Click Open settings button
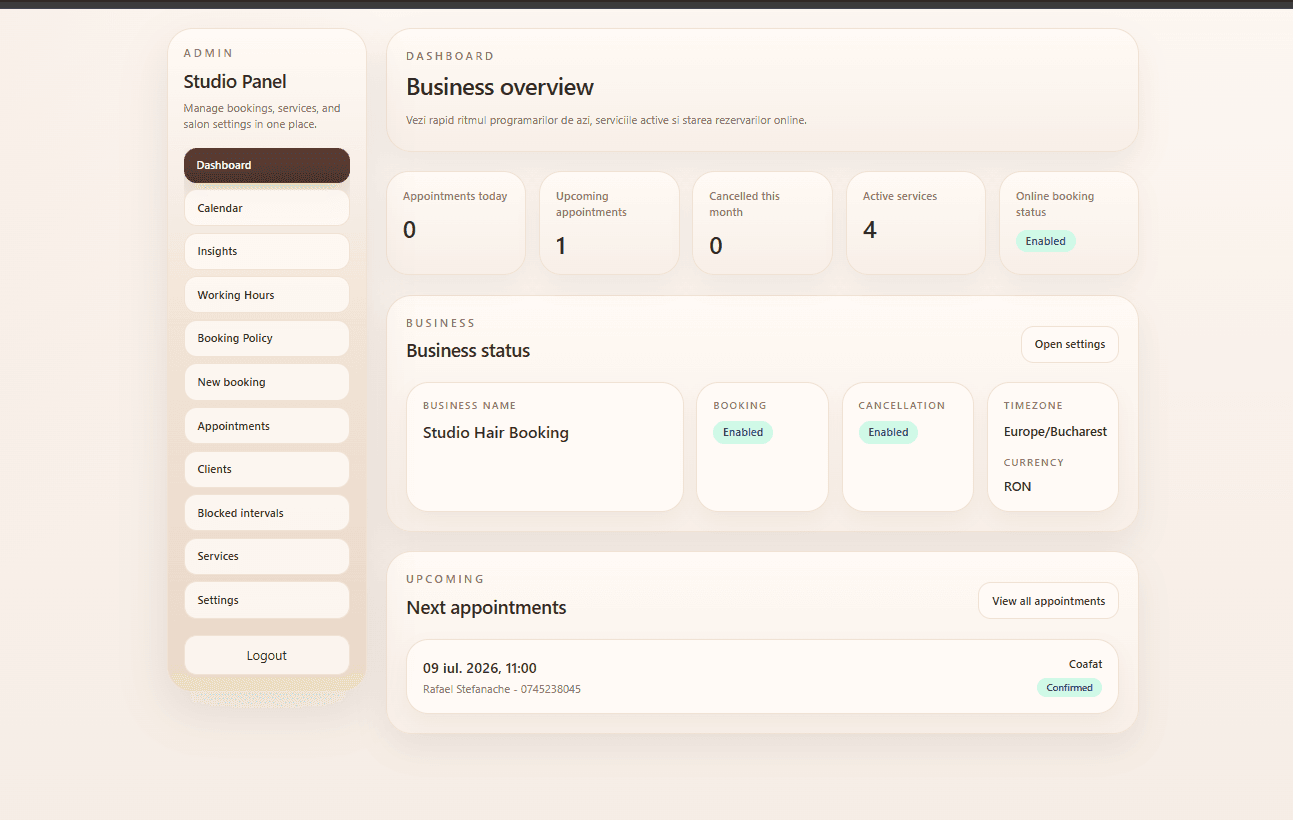 click(x=1070, y=344)
